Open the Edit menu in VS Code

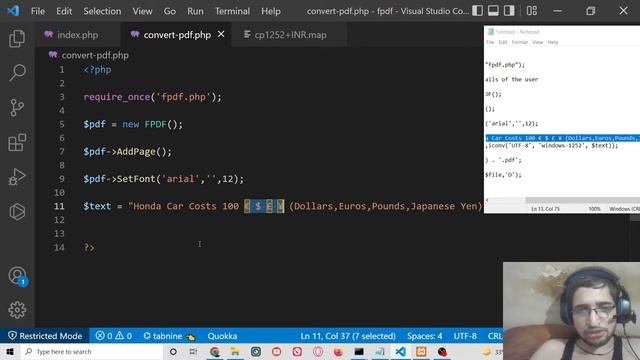coord(64,11)
